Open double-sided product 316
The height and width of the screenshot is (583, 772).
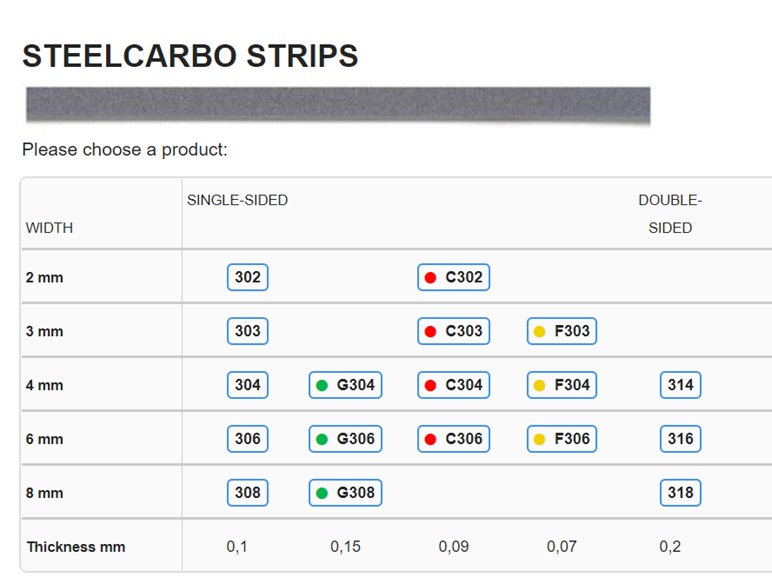(x=680, y=439)
